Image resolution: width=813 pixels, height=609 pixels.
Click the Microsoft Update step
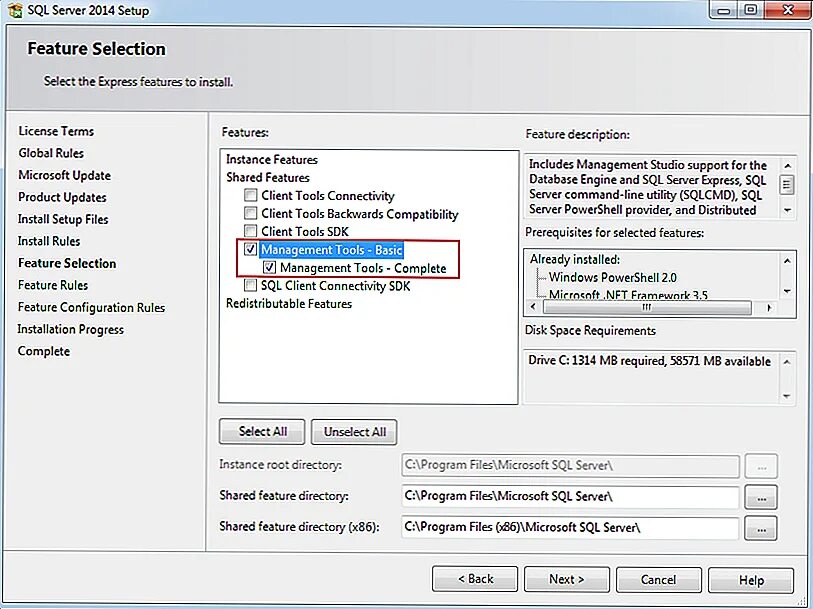point(64,175)
